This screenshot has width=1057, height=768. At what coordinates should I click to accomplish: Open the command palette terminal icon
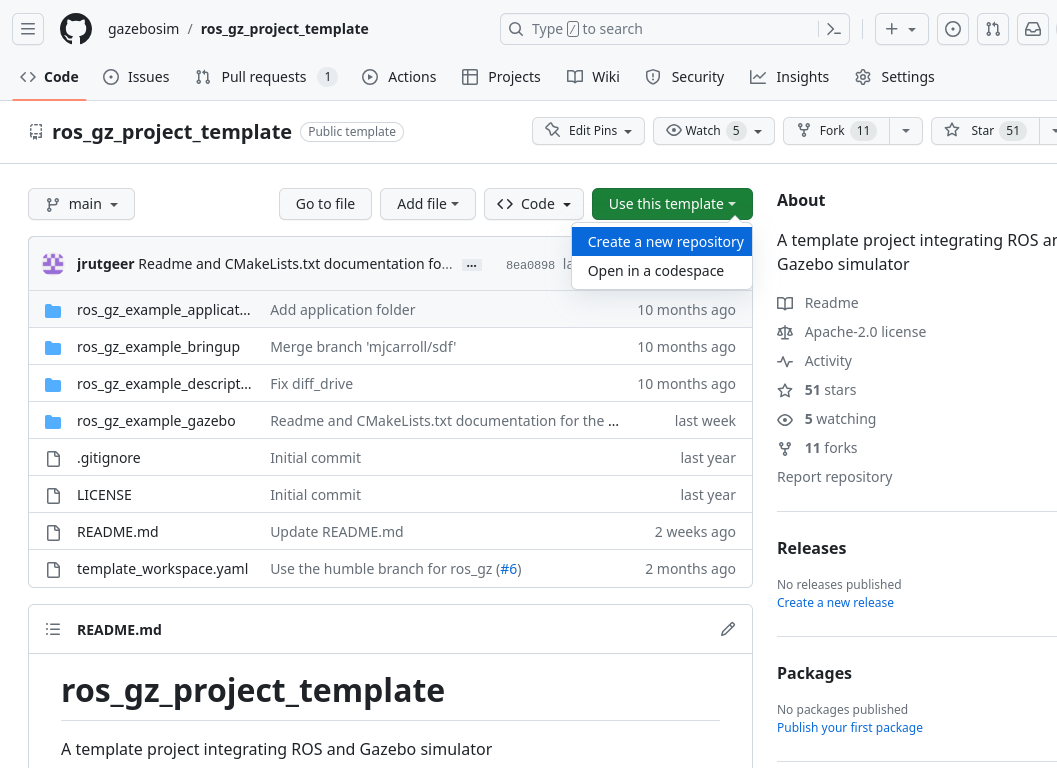pyautogui.click(x=833, y=29)
